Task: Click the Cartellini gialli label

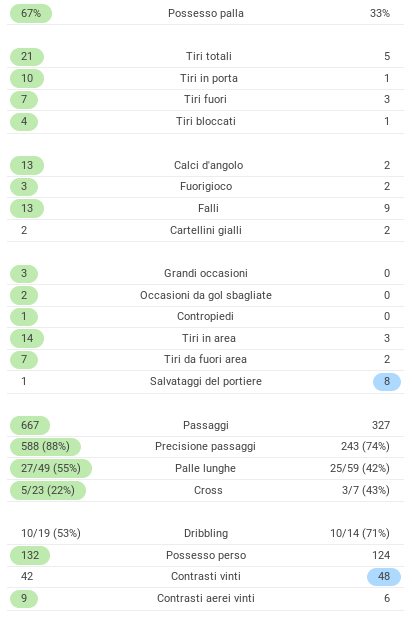Action: point(206,230)
